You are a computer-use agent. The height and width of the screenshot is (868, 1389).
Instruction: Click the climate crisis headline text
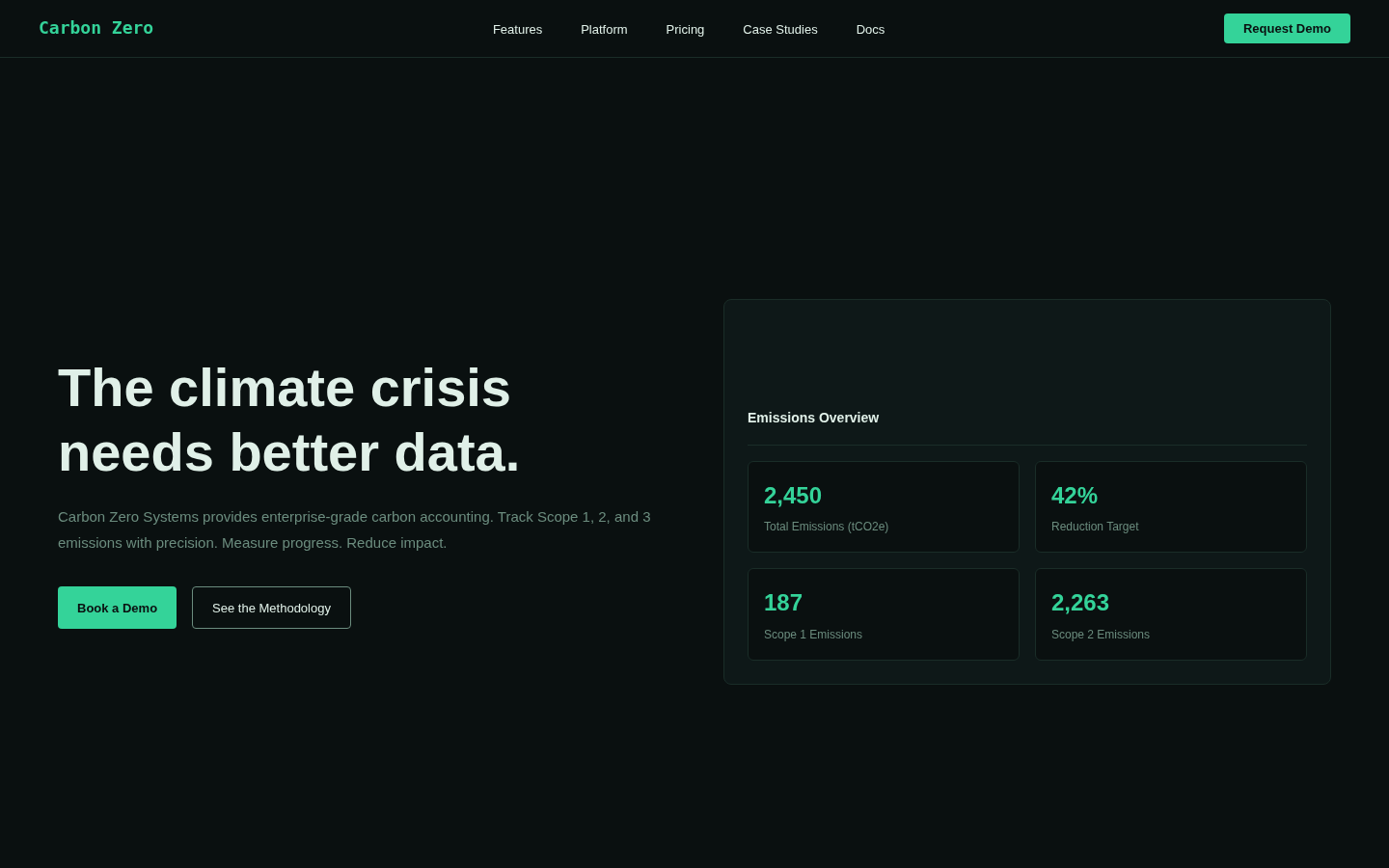click(288, 420)
